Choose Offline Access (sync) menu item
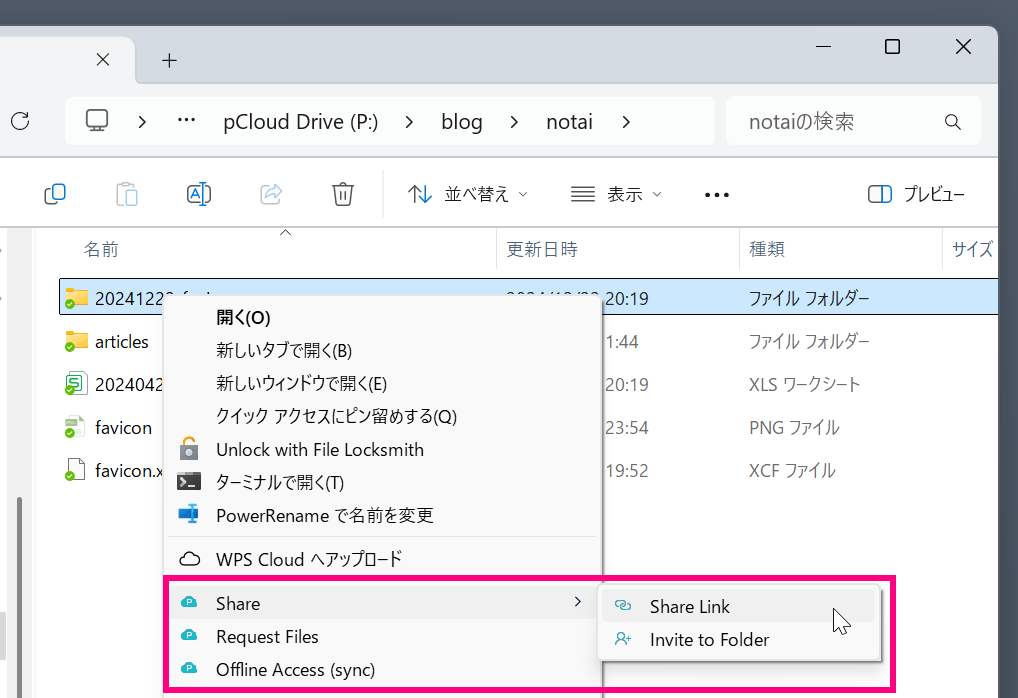Viewport: 1018px width, 698px height. (x=295, y=669)
